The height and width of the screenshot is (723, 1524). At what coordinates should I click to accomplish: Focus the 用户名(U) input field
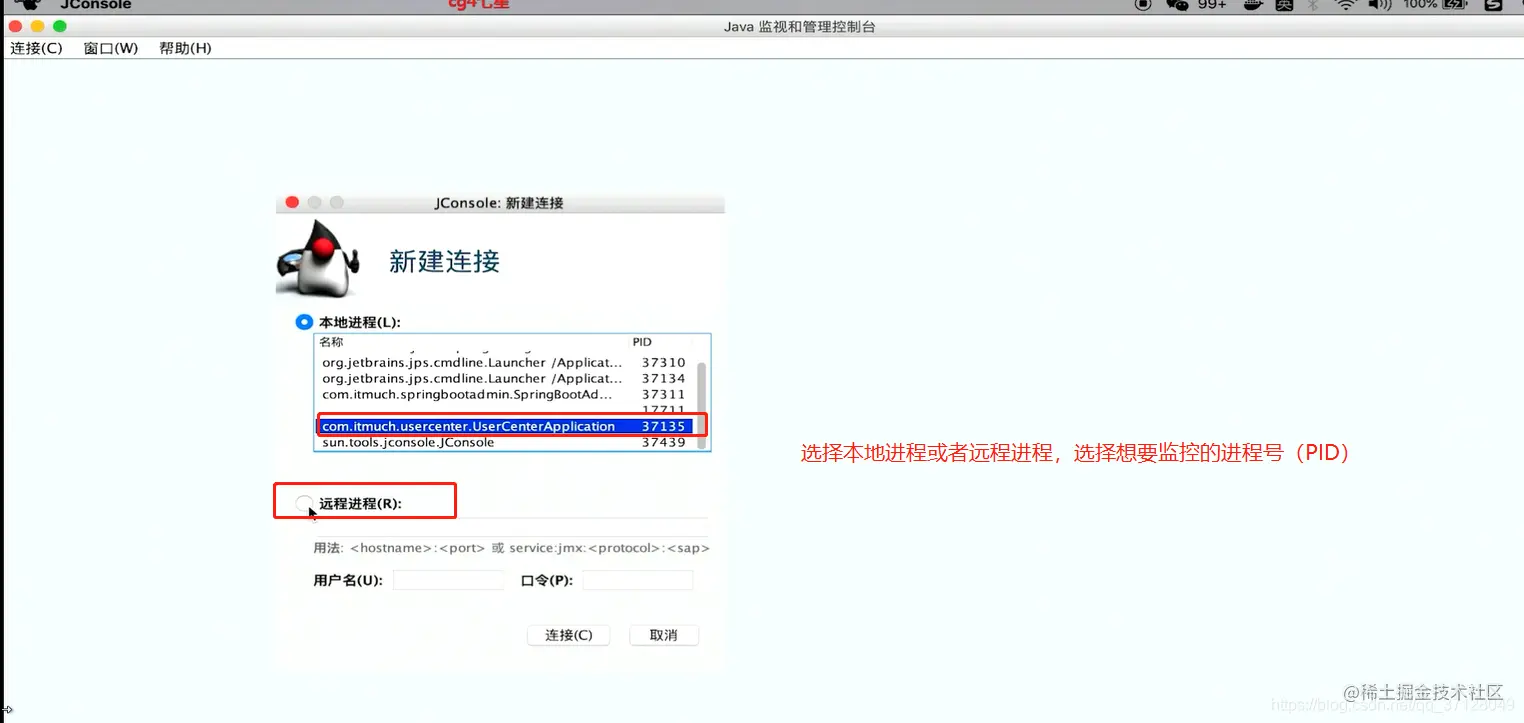448,580
